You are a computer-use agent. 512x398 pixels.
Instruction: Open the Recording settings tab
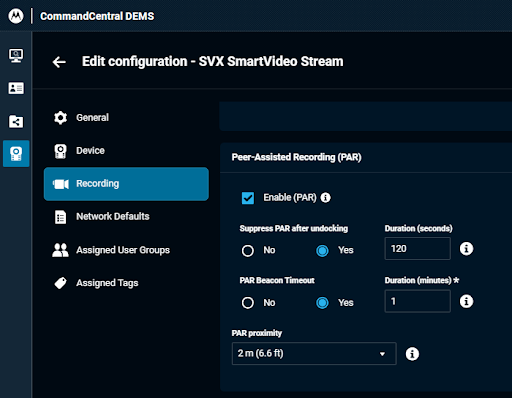pyautogui.click(x=126, y=184)
